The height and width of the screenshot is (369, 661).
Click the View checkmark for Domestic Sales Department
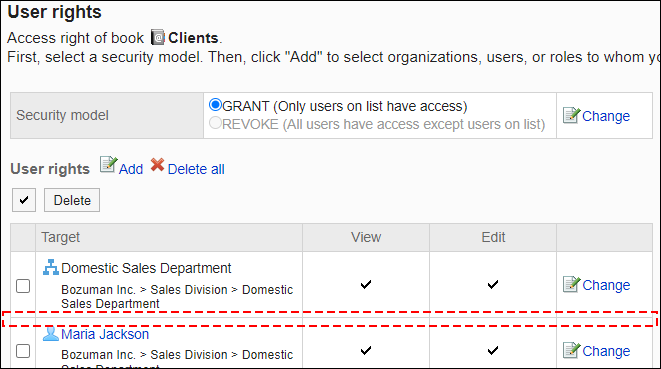366,284
